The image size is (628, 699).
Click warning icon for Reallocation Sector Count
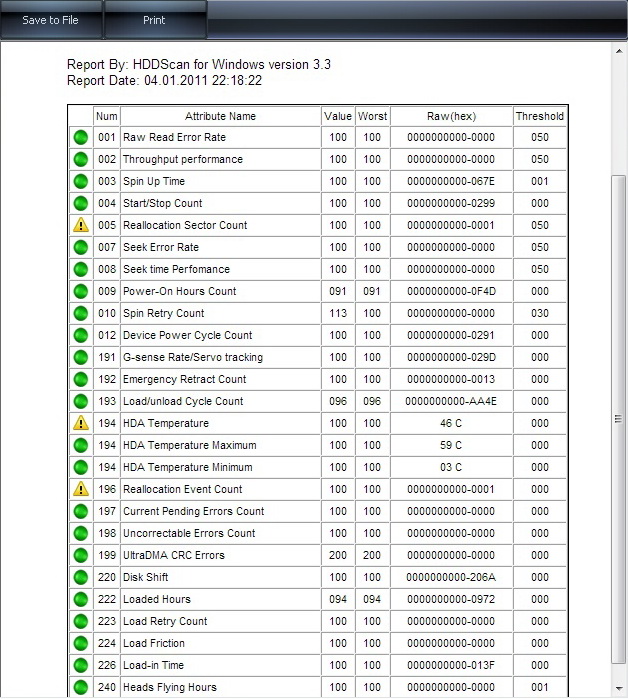point(81,225)
